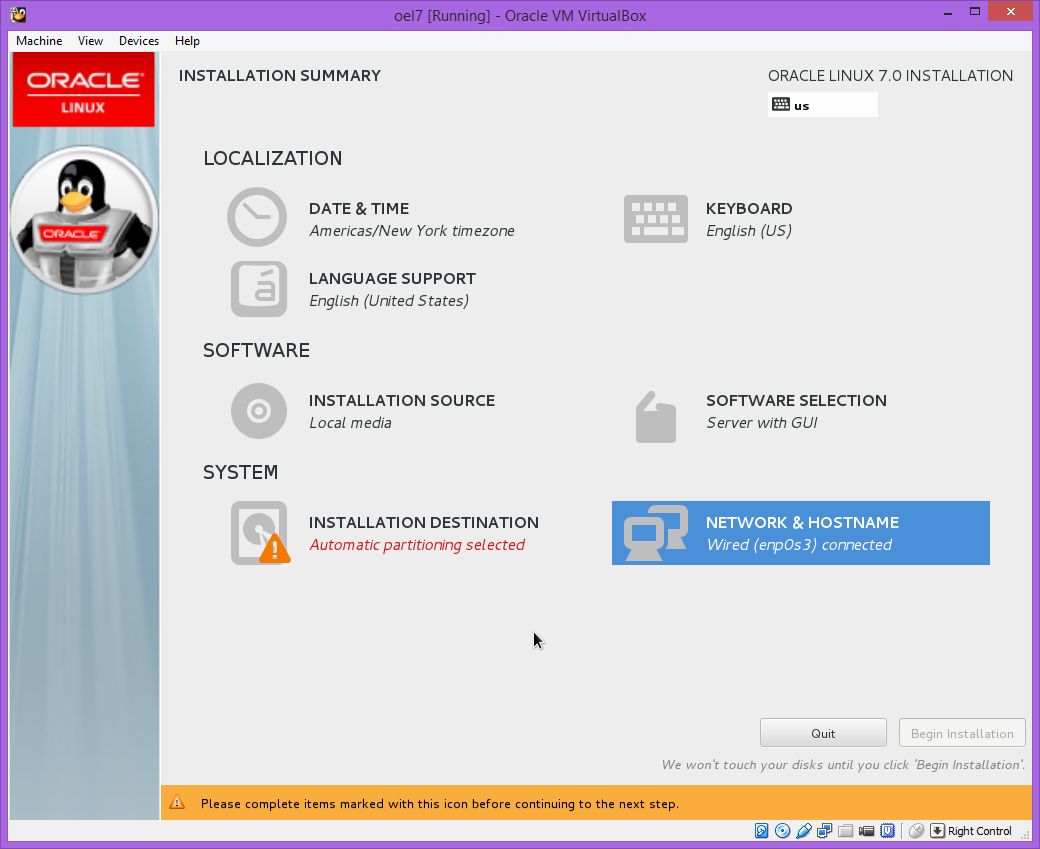Click 'Local media' text
The image size is (1040, 849).
pyautogui.click(x=350, y=423)
